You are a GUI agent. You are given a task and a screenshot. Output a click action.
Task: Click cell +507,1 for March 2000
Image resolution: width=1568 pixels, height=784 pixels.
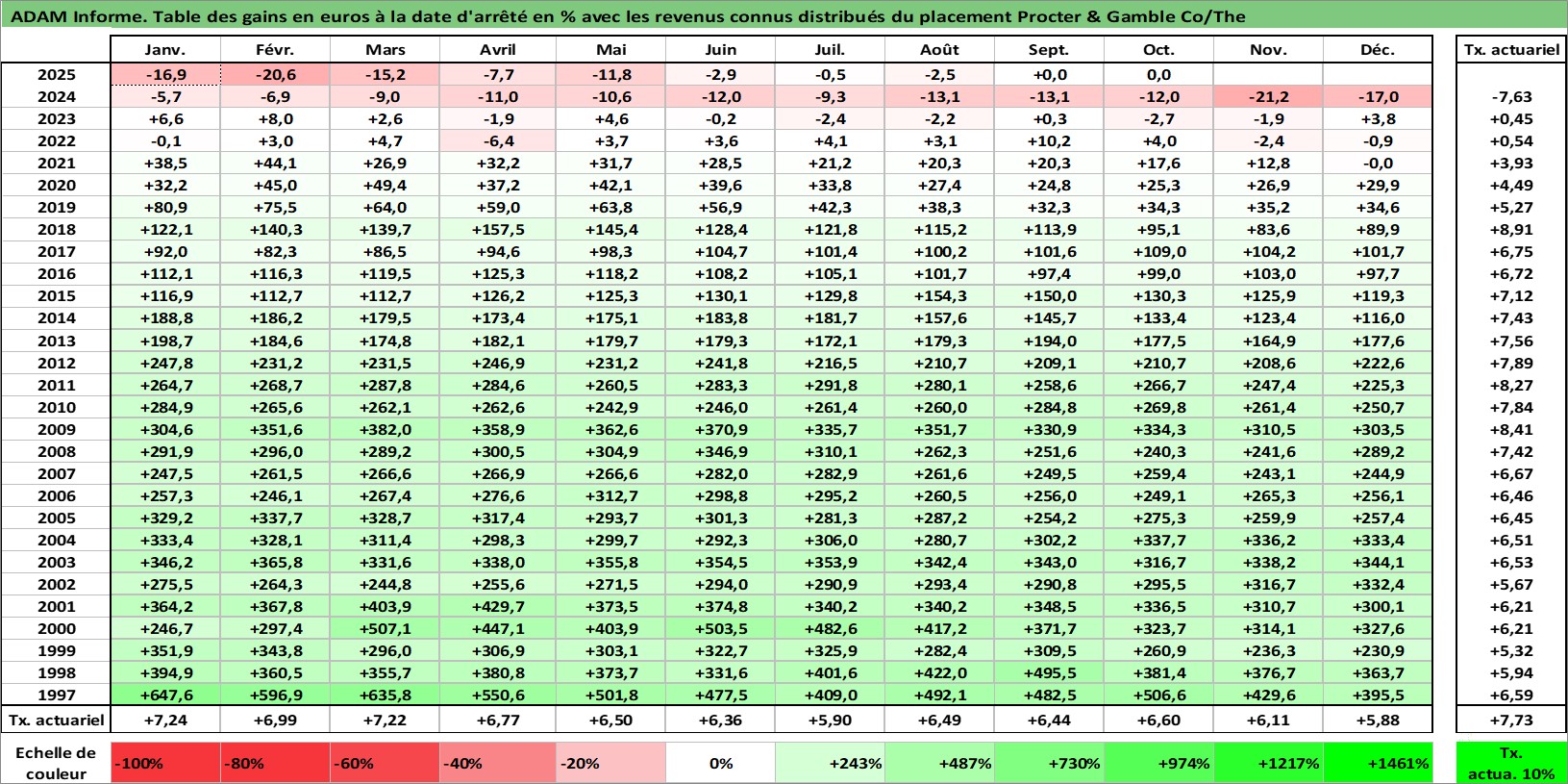click(x=385, y=628)
